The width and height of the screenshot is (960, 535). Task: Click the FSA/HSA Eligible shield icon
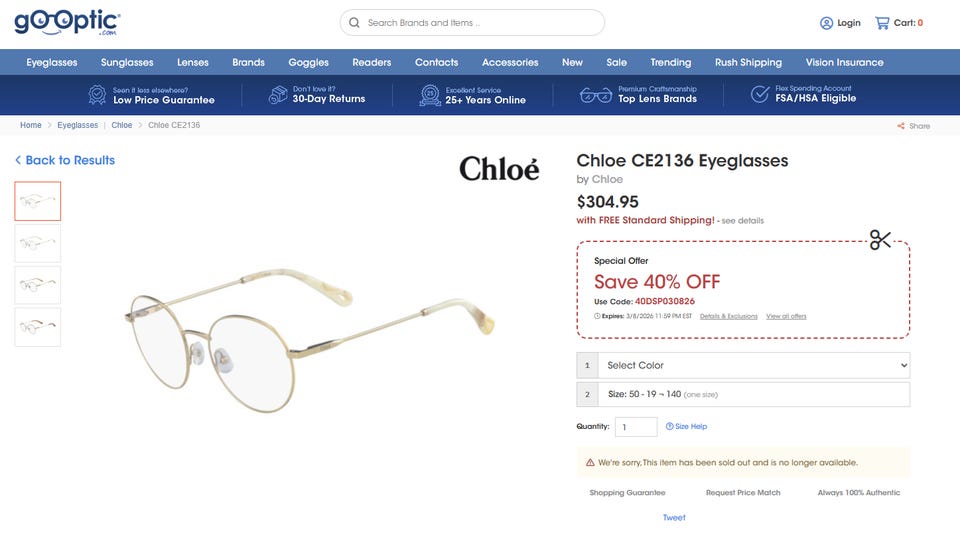pyautogui.click(x=760, y=95)
